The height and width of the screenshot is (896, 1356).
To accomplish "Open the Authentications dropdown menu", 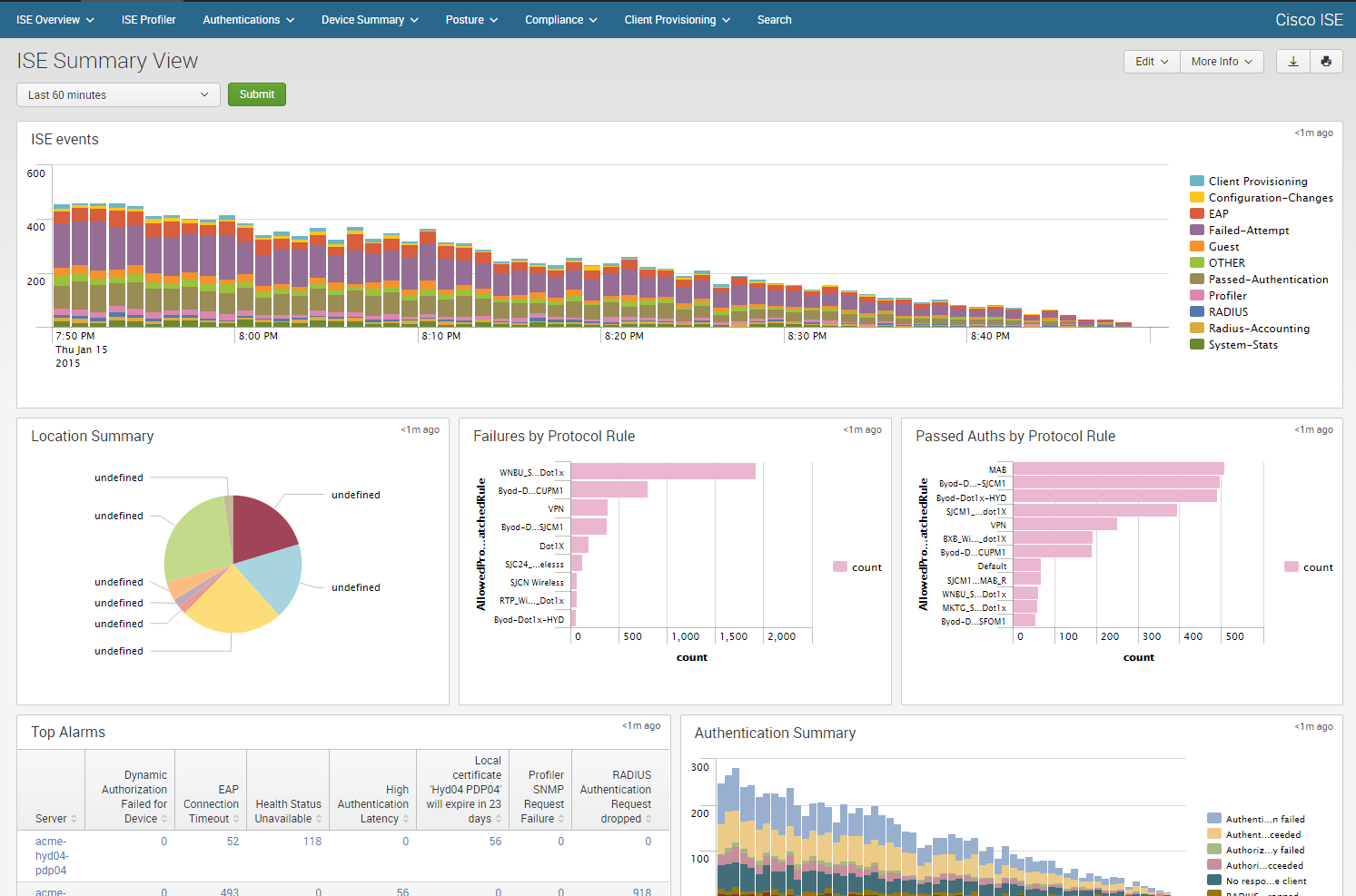I will coord(248,19).
